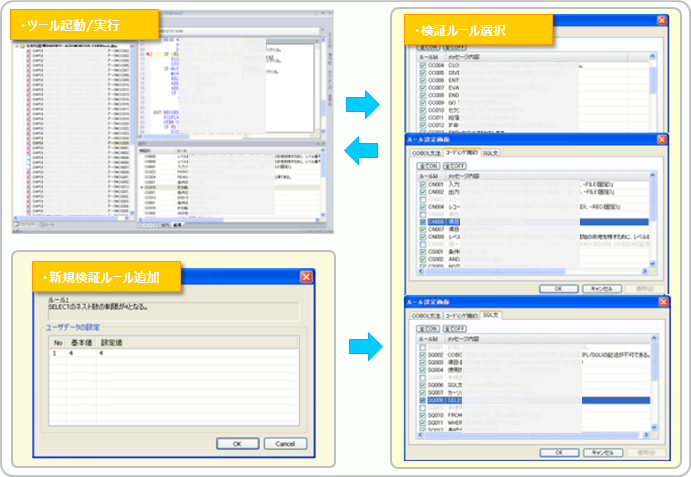691x477 pixels.
Task: Click Cancel in the SELECT nest dialog
Action: pyautogui.click(x=285, y=443)
